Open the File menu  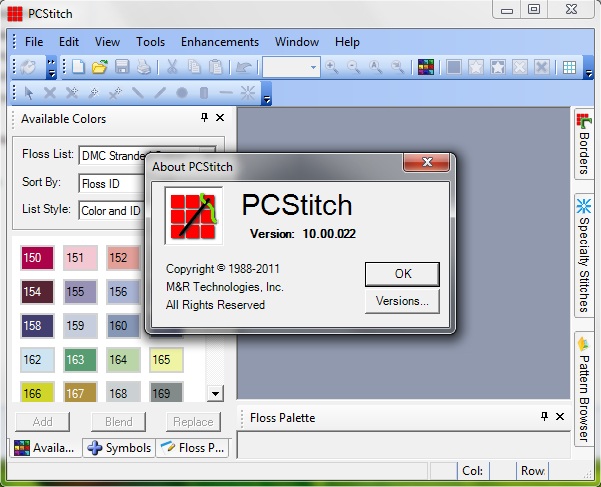[34, 41]
